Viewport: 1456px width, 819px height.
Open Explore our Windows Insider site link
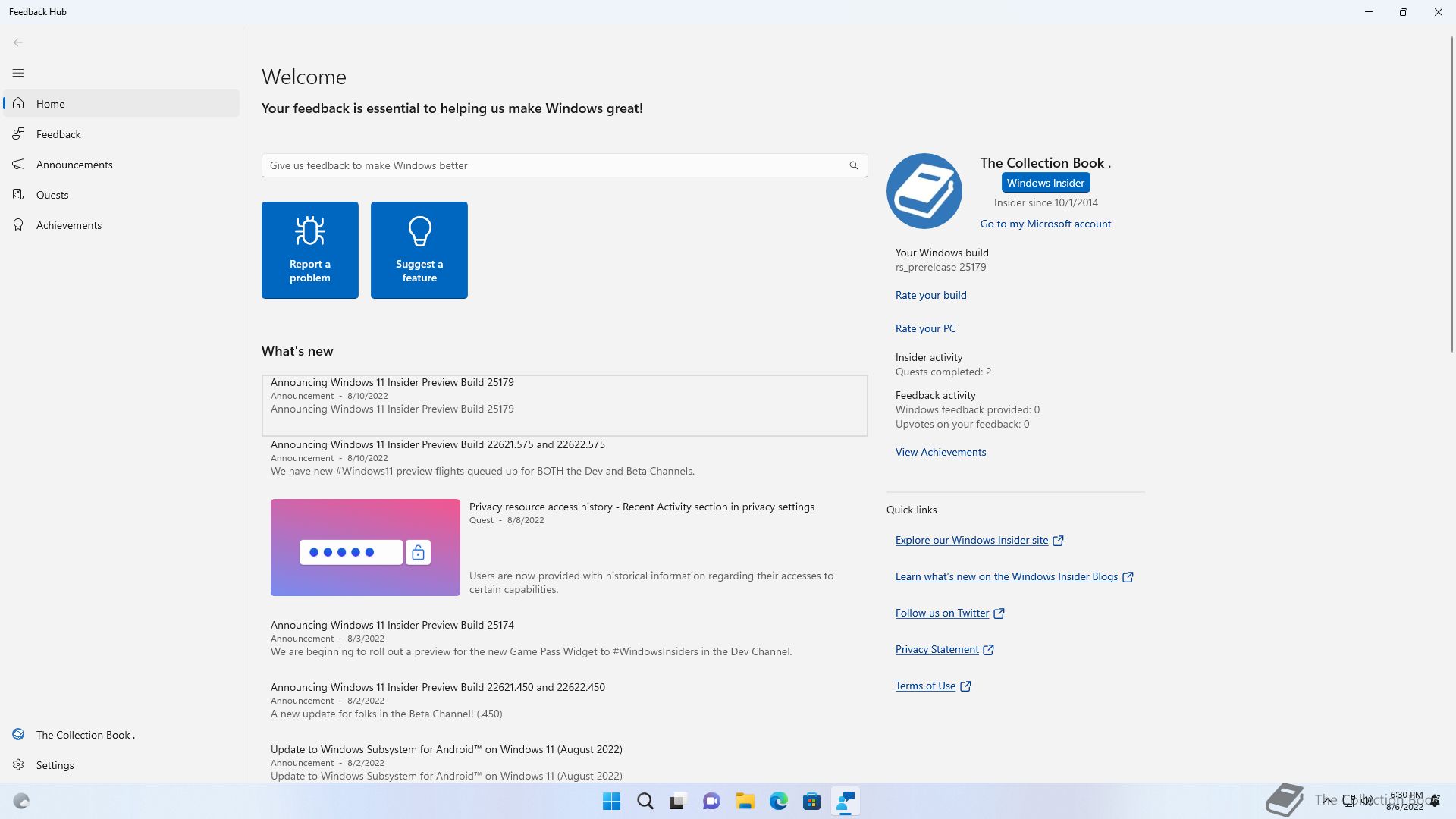971,540
